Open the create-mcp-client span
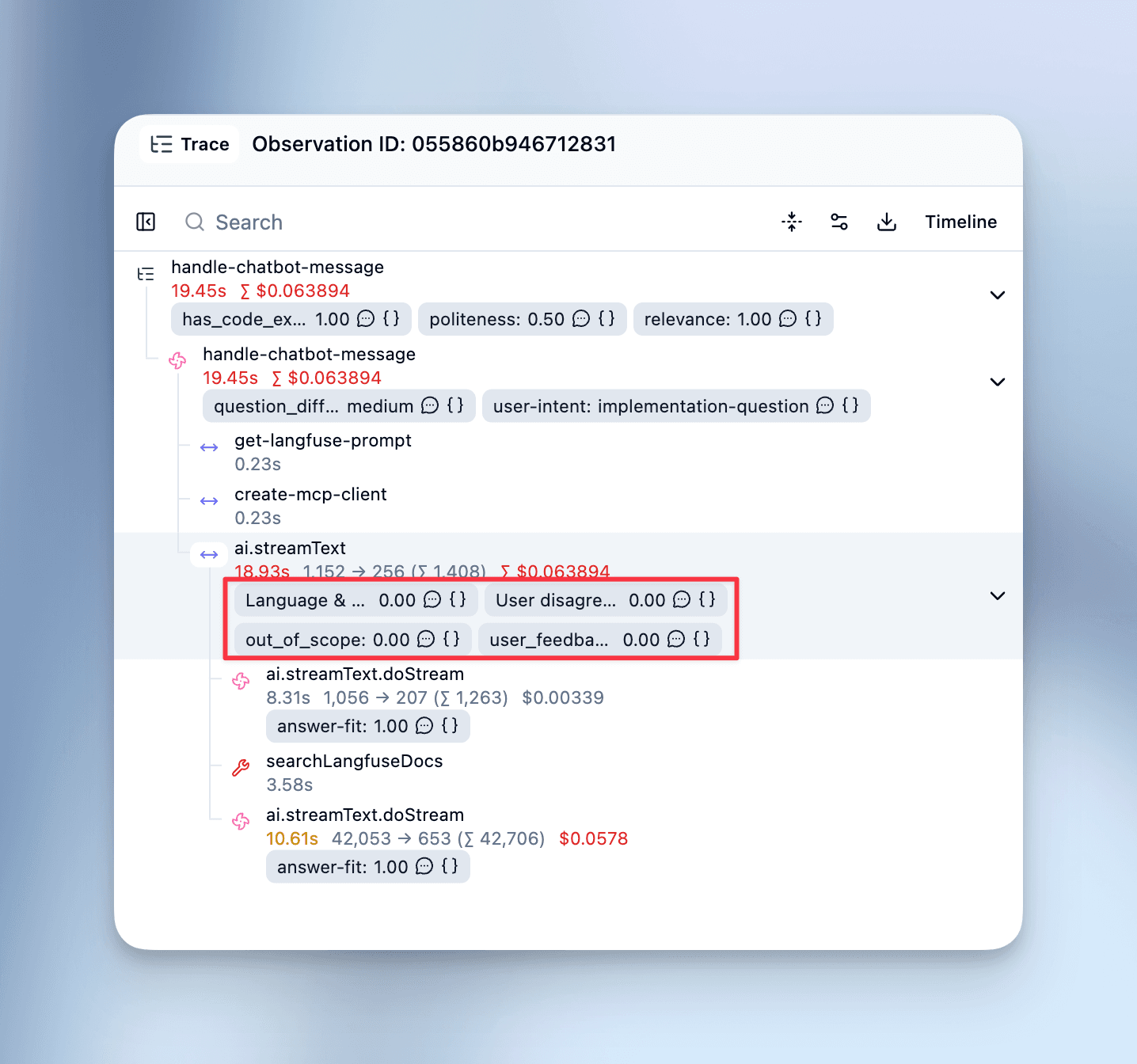 point(310,495)
